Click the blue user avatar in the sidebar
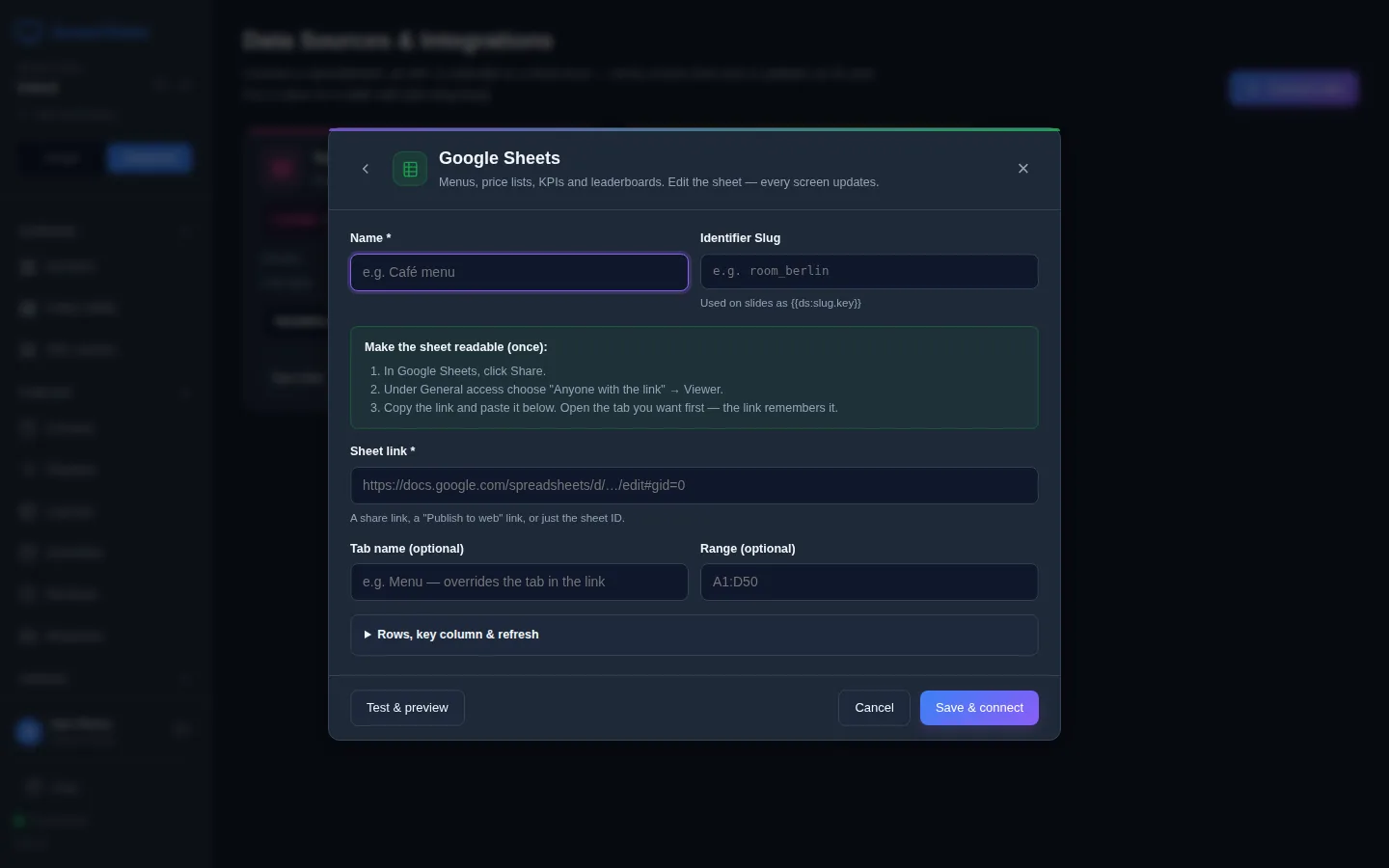The height and width of the screenshot is (868, 1389). 29,731
